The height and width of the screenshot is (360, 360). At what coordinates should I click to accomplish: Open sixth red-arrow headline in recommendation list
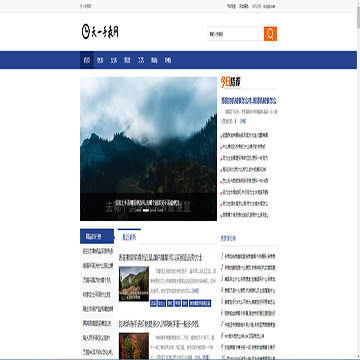click(x=245, y=192)
